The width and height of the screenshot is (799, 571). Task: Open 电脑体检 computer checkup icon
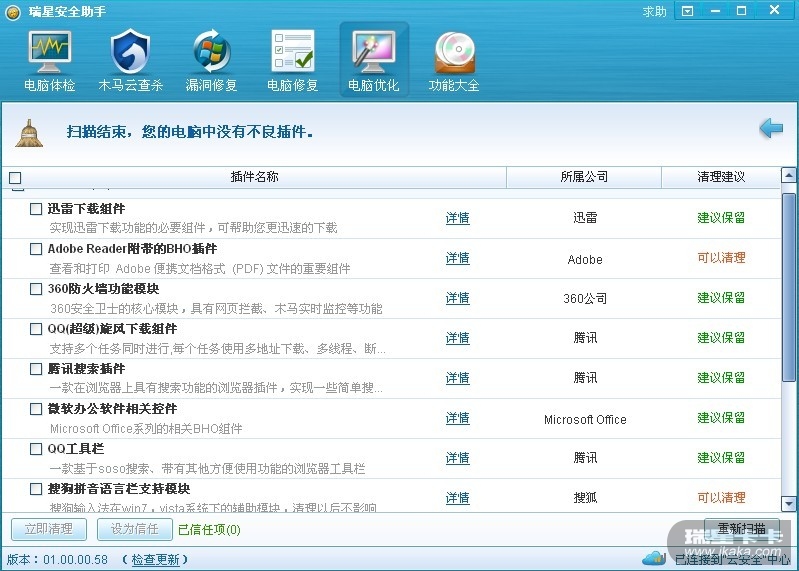(49, 61)
